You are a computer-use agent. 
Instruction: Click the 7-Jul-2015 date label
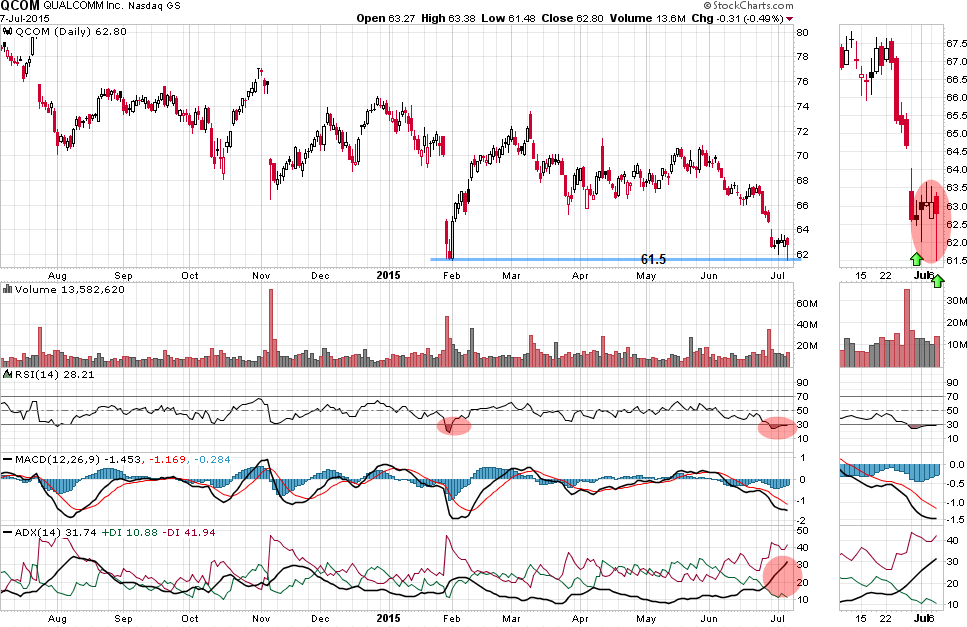[25, 18]
